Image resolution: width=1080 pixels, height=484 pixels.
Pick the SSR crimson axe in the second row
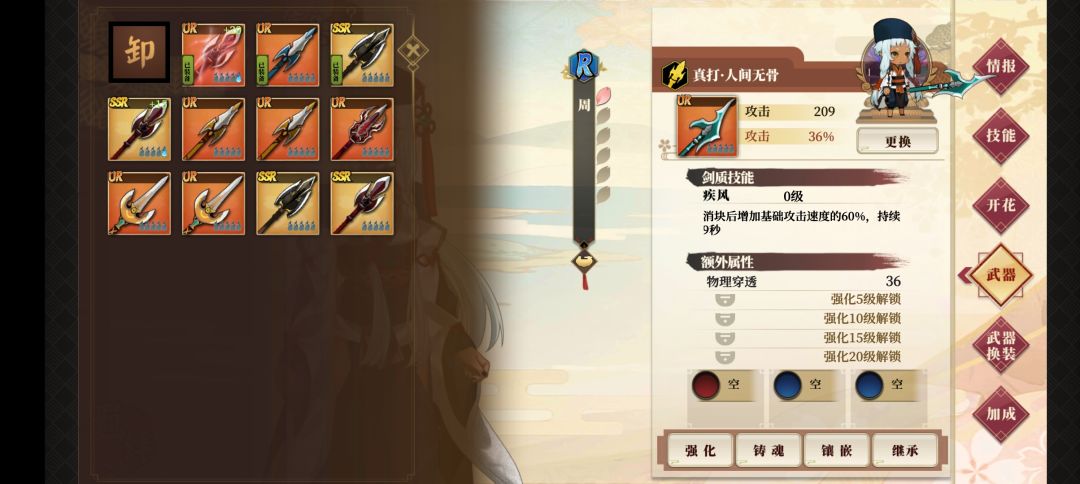[x=139, y=129]
